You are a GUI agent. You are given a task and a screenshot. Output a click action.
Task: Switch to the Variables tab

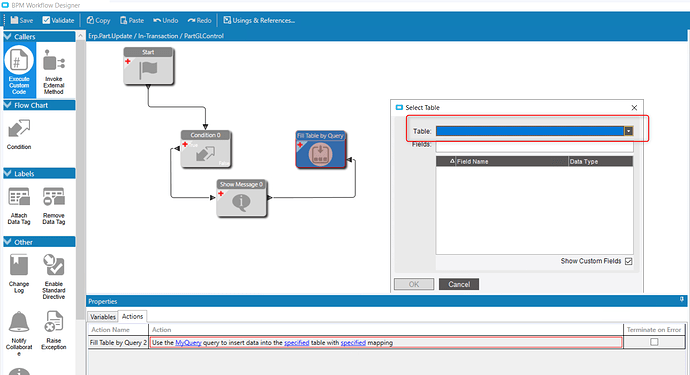103,317
